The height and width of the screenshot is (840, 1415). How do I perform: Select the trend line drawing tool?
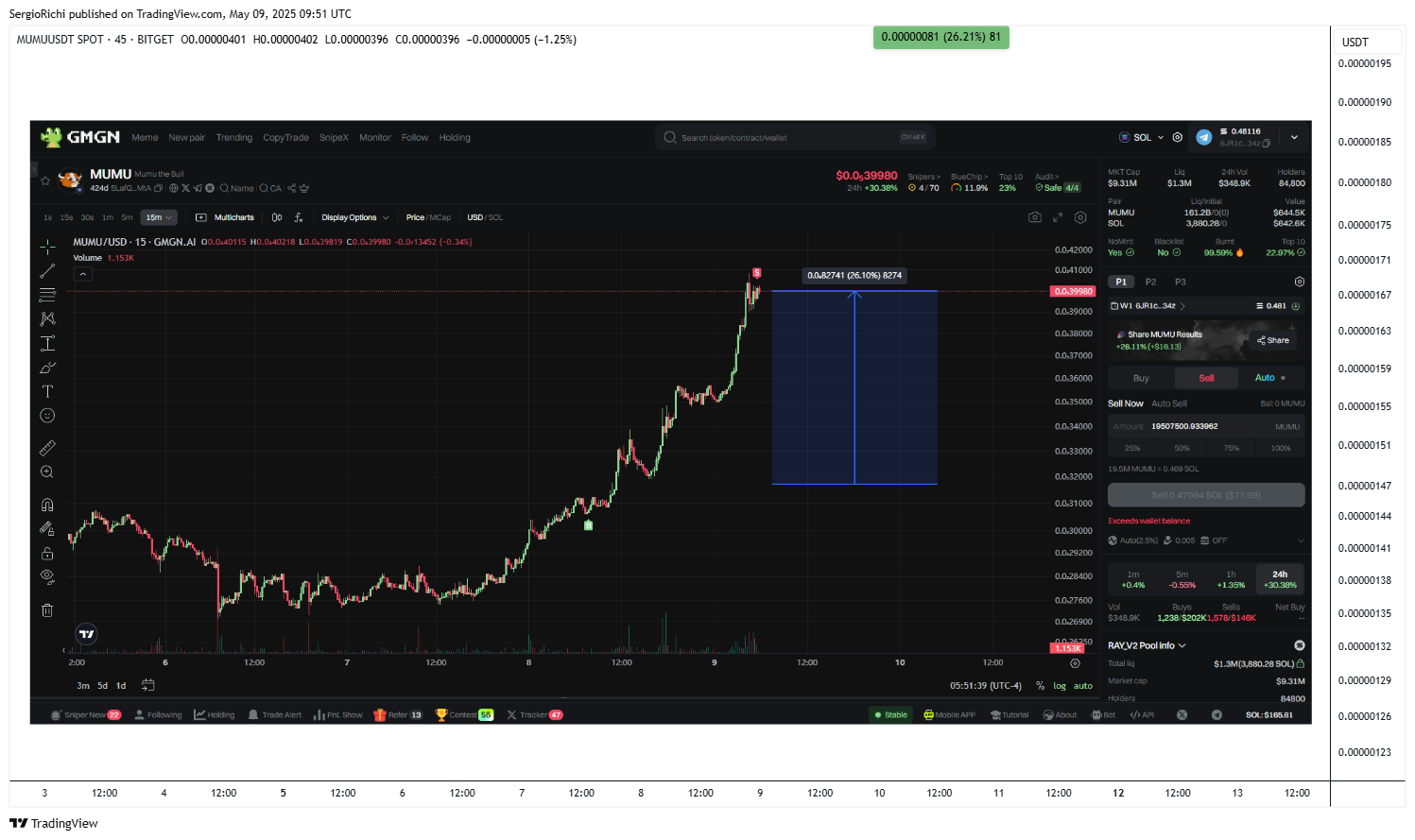pyautogui.click(x=47, y=271)
